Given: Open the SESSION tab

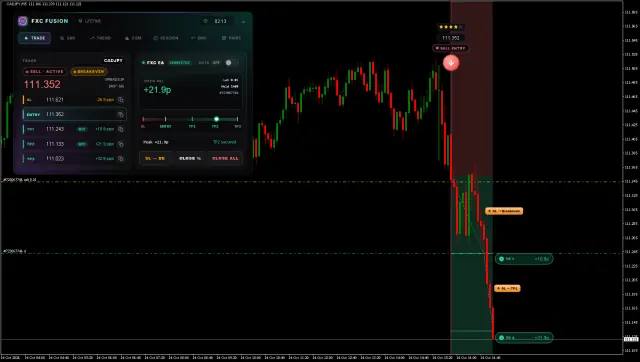Looking at the screenshot, I should tap(166, 38).
